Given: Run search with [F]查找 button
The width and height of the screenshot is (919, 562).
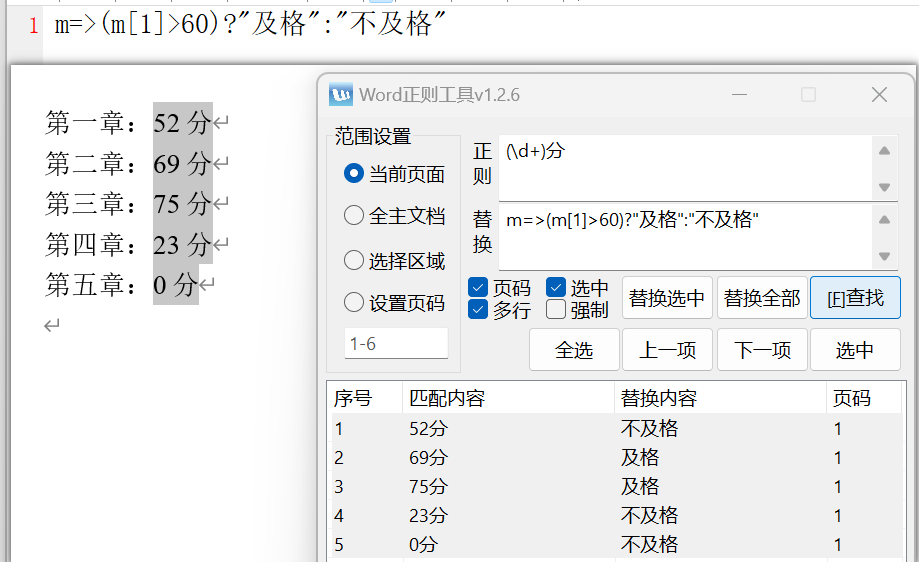Looking at the screenshot, I should point(855,298).
